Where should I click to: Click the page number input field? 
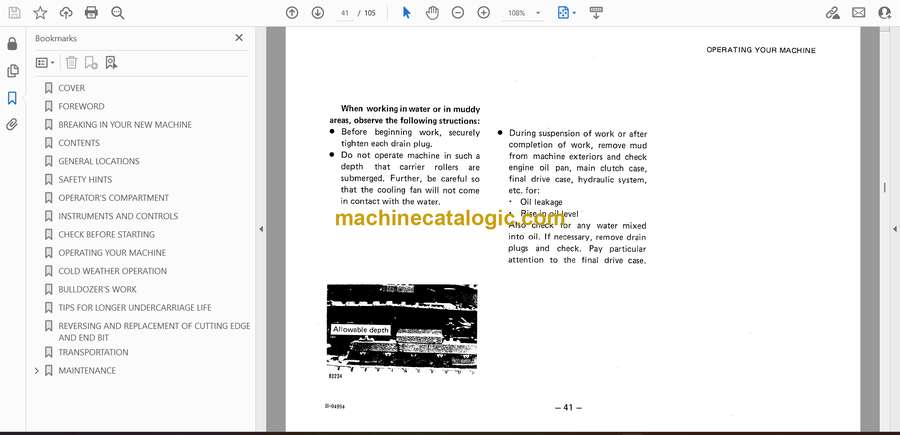pos(345,13)
